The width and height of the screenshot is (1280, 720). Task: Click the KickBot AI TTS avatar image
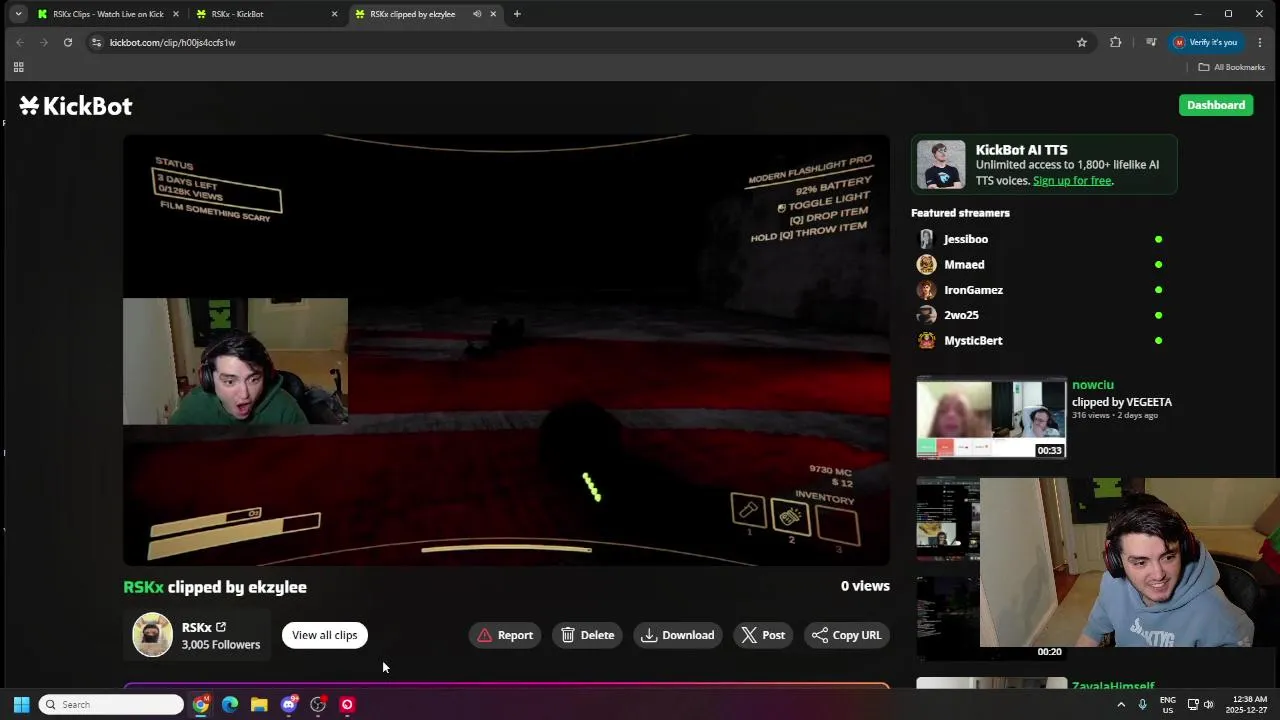pos(942,165)
